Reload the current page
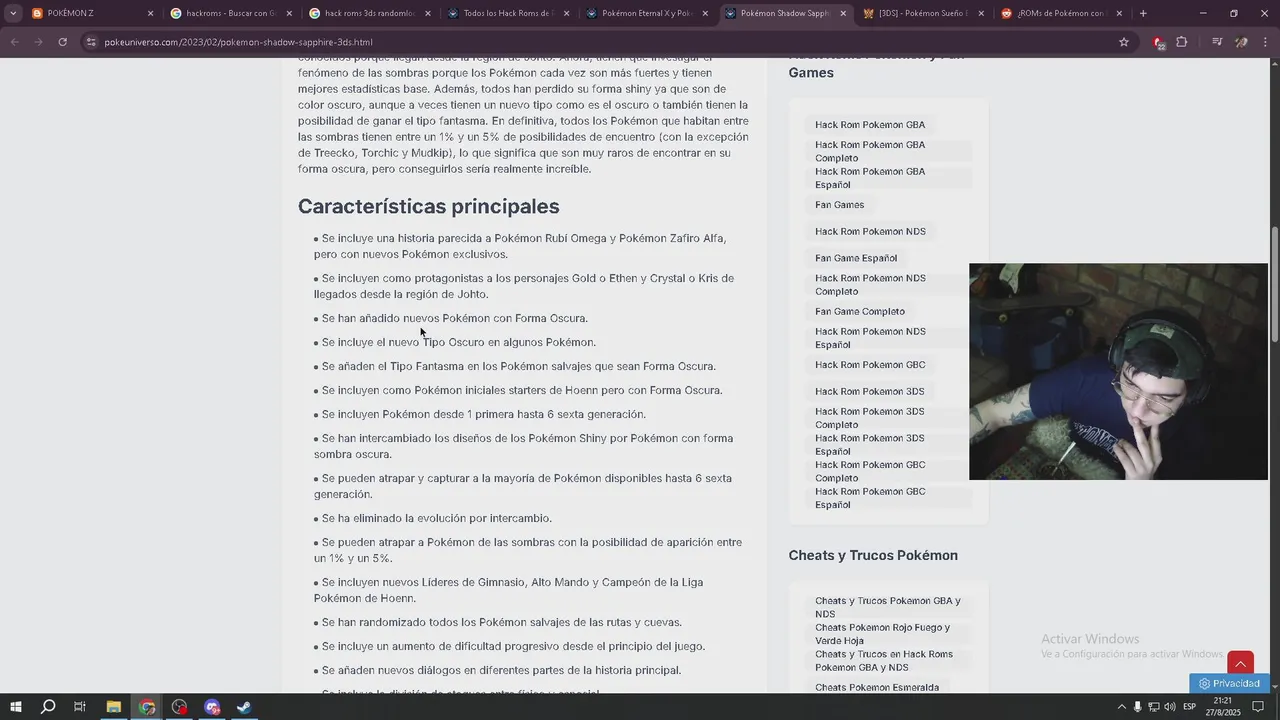Viewport: 1280px width, 720px height. tap(62, 42)
